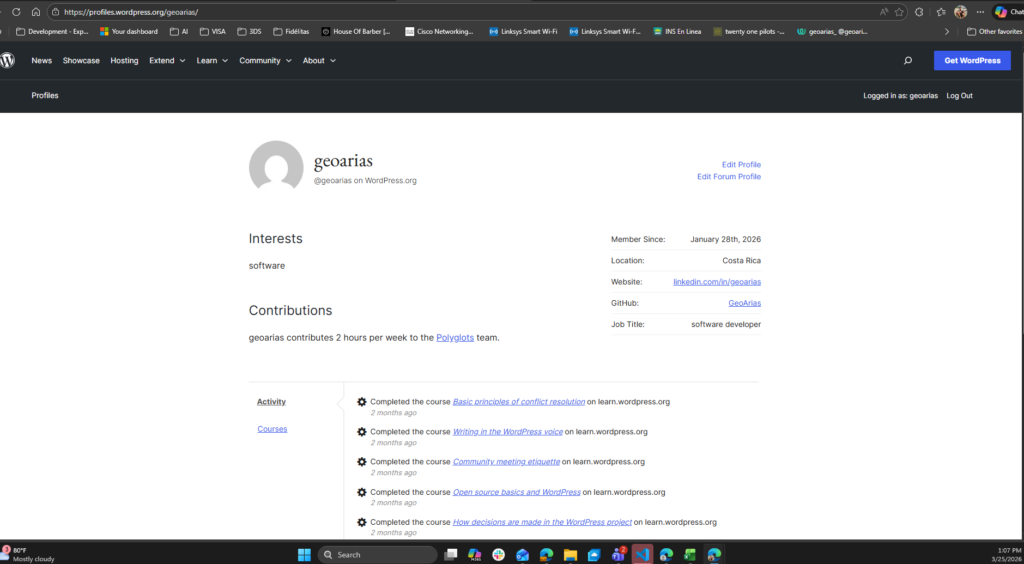Click the WordPress logo in the header
Screen dimensions: 1024x564
pos(8,60)
